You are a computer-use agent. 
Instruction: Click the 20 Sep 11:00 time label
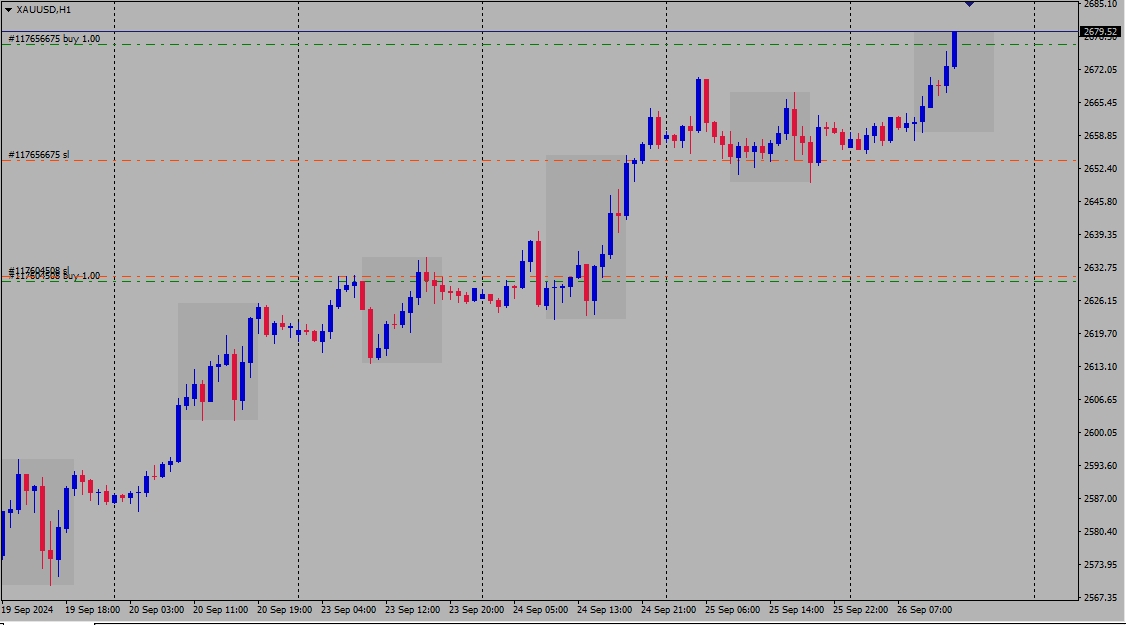pyautogui.click(x=220, y=610)
